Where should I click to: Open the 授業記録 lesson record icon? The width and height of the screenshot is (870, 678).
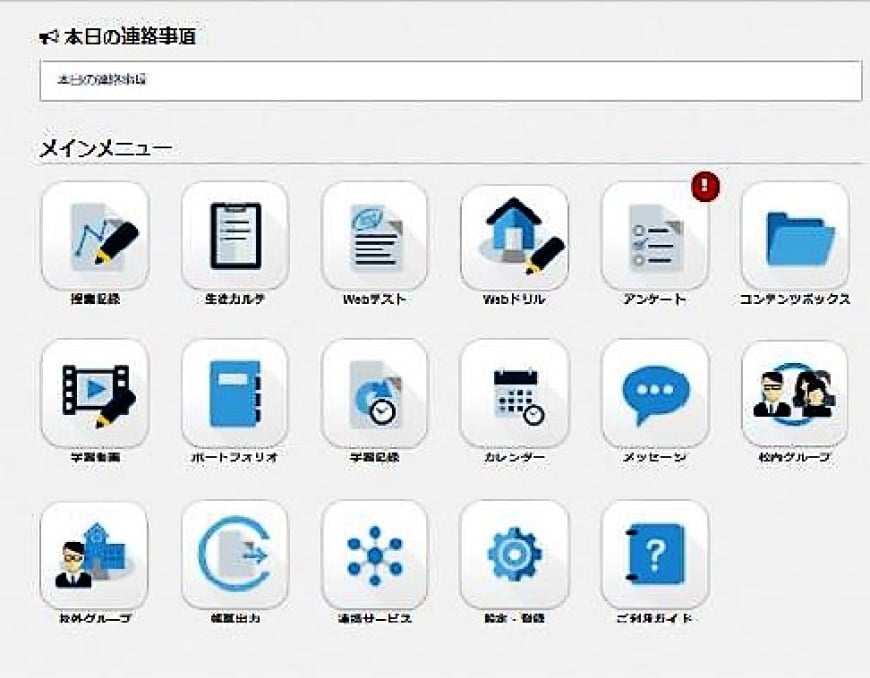click(95, 235)
